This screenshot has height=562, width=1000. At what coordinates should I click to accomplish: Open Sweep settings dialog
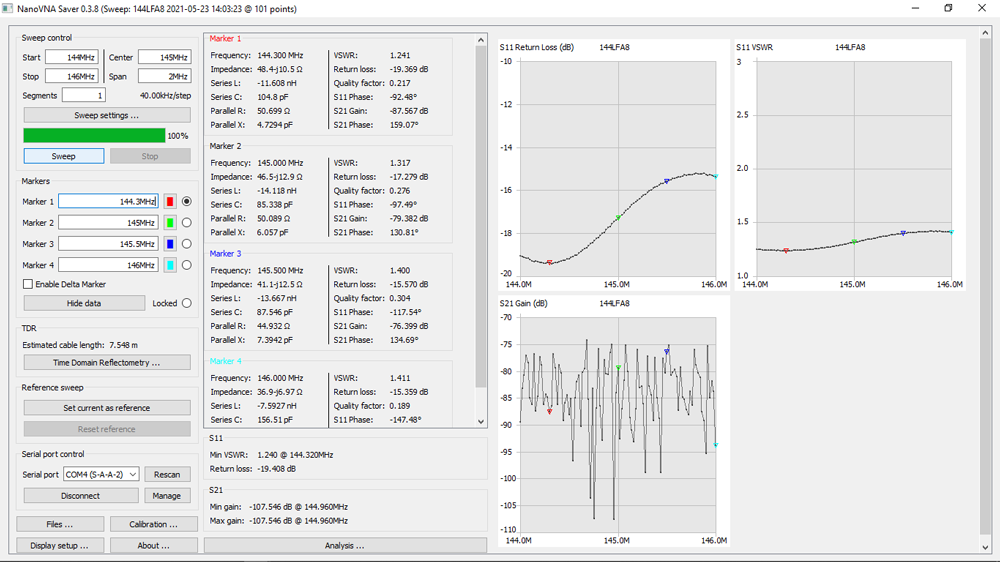(107, 115)
